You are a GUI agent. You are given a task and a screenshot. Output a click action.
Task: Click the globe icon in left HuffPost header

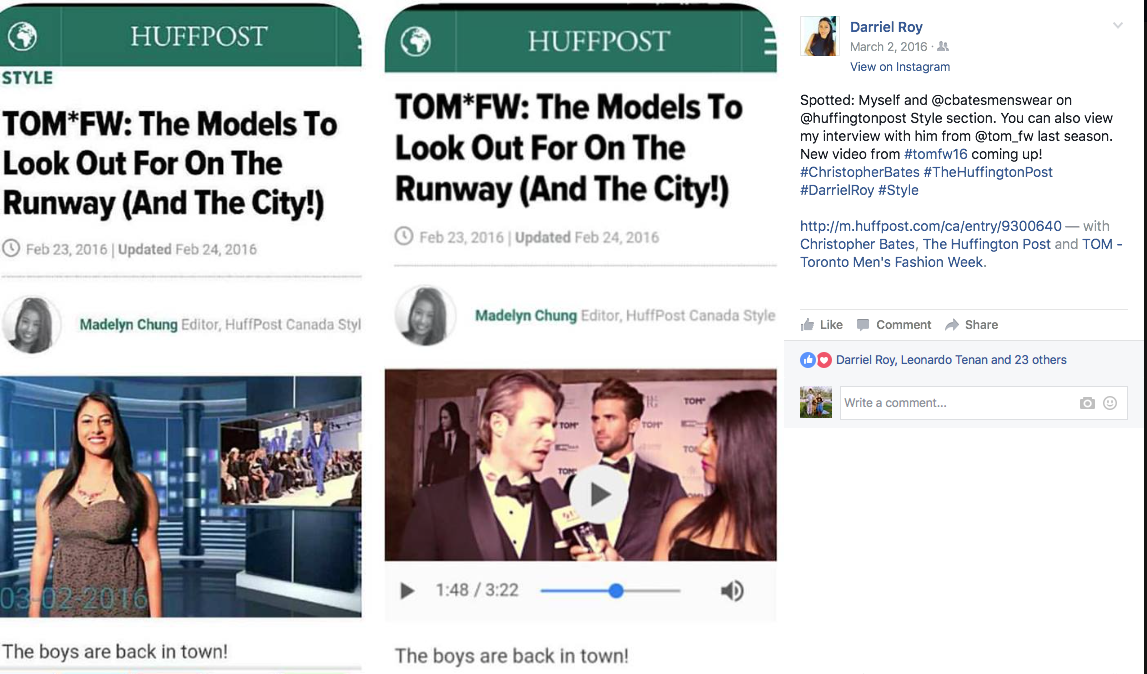click(x=22, y=36)
